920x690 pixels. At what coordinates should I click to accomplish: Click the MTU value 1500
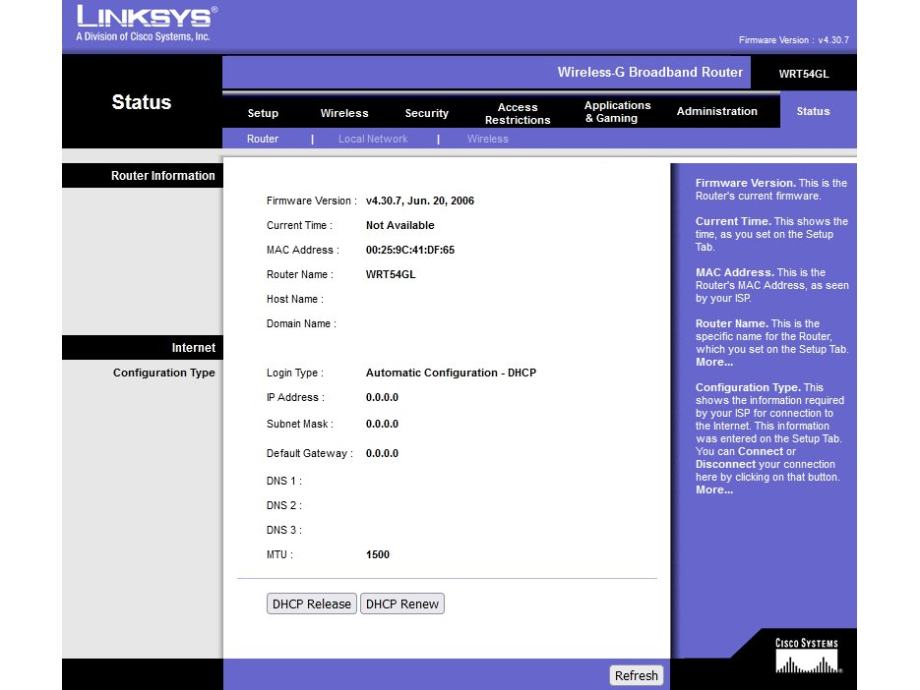pos(377,554)
